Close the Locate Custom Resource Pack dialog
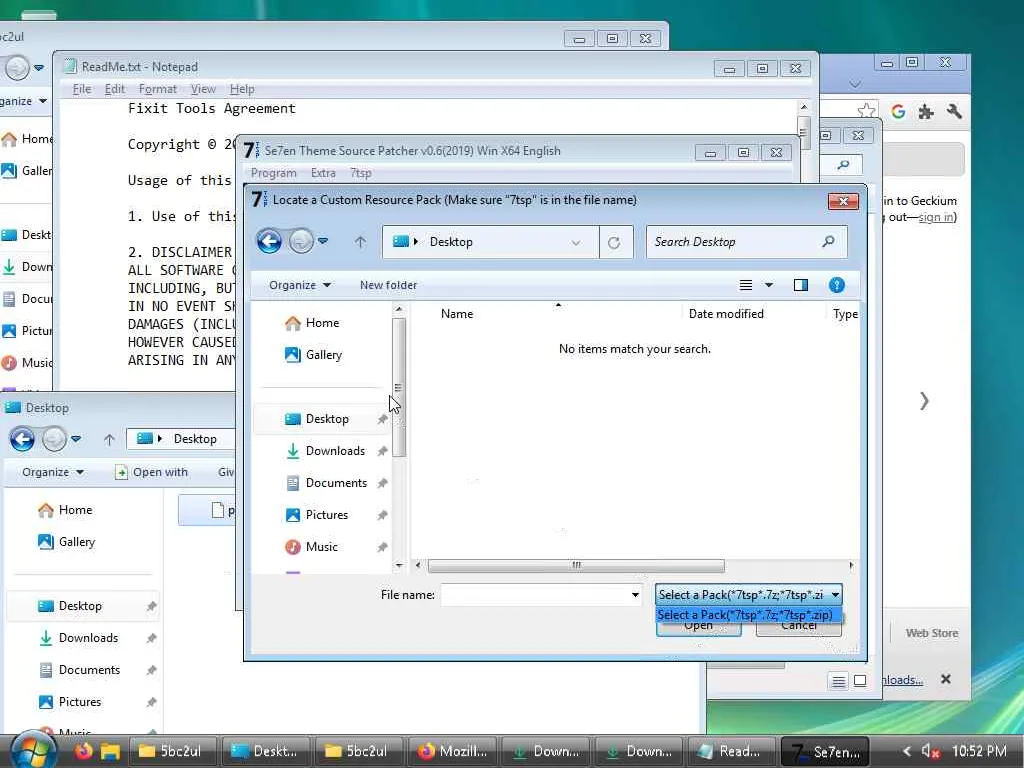 pos(842,201)
